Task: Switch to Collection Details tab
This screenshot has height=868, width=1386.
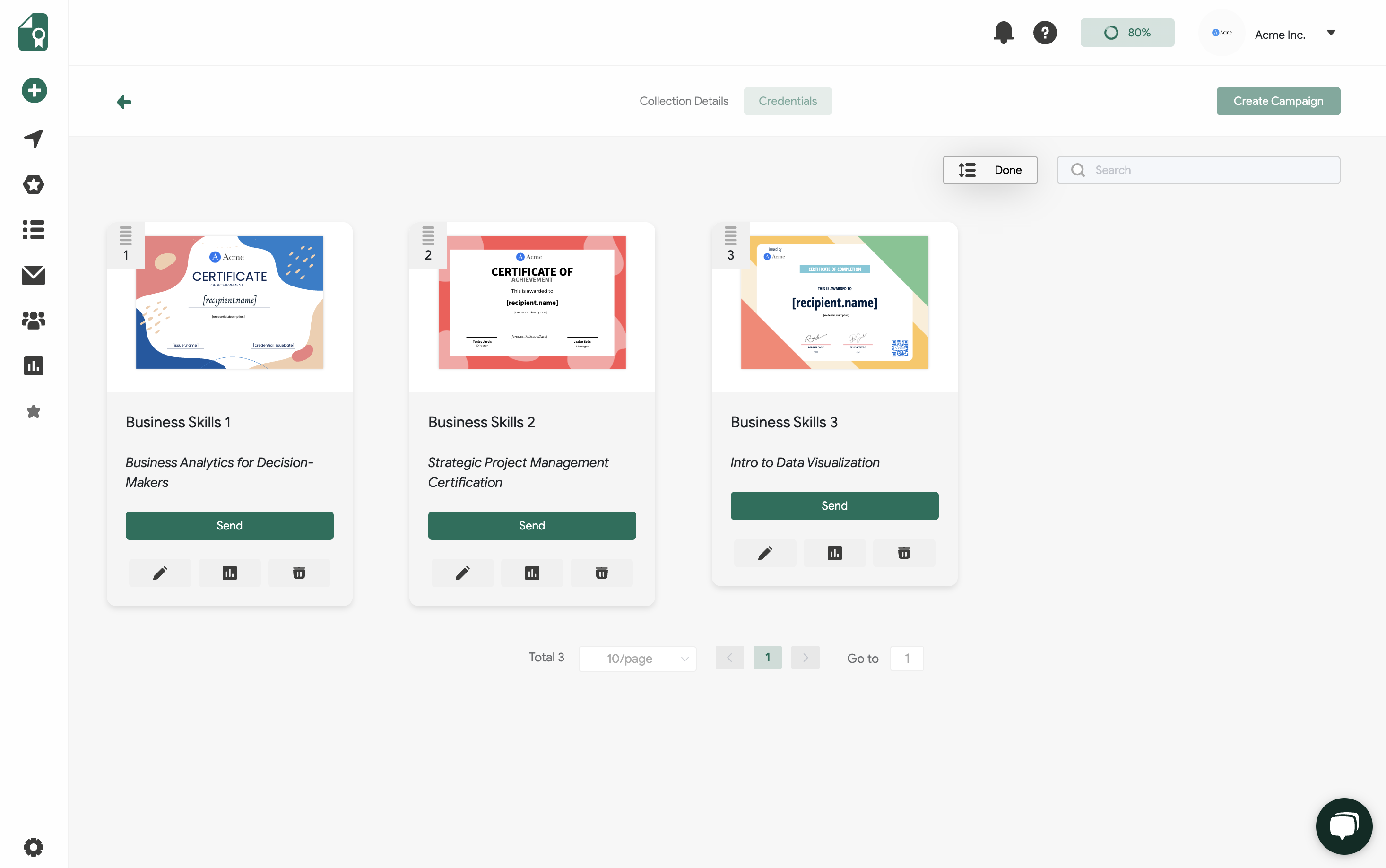Action: (x=684, y=101)
